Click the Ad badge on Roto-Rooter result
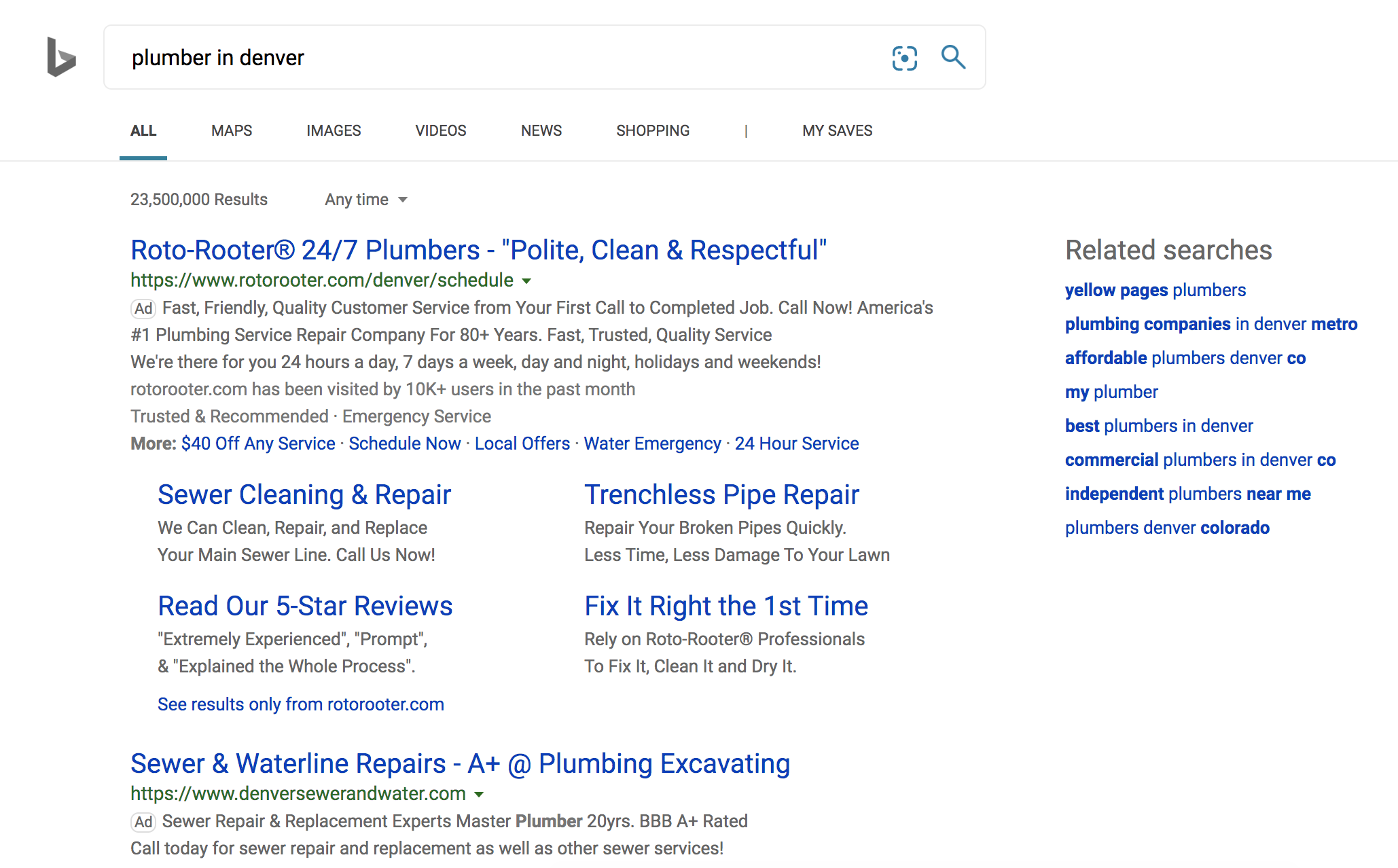The width and height of the screenshot is (1398, 868). (x=143, y=309)
